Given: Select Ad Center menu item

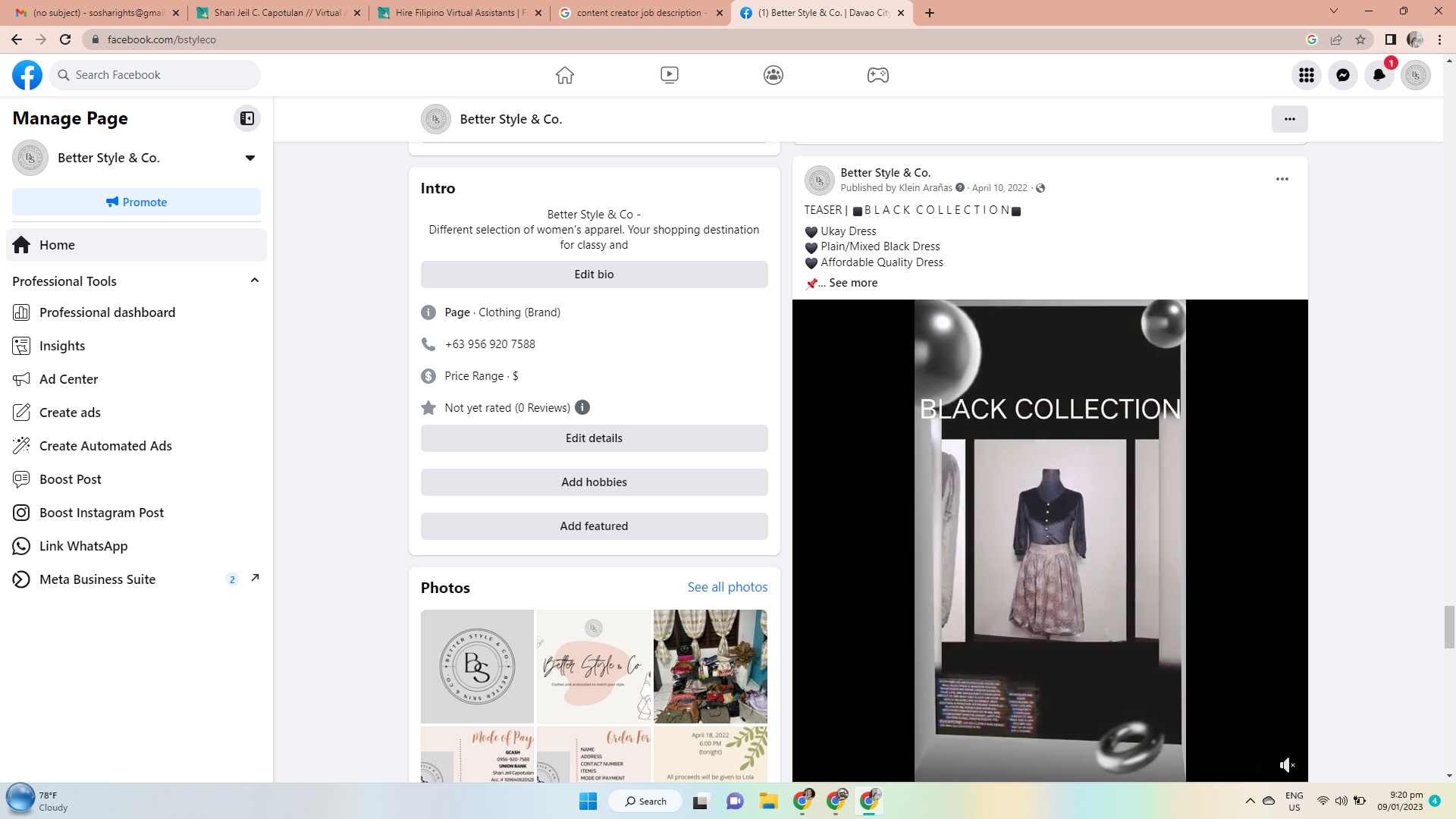Looking at the screenshot, I should click(68, 379).
